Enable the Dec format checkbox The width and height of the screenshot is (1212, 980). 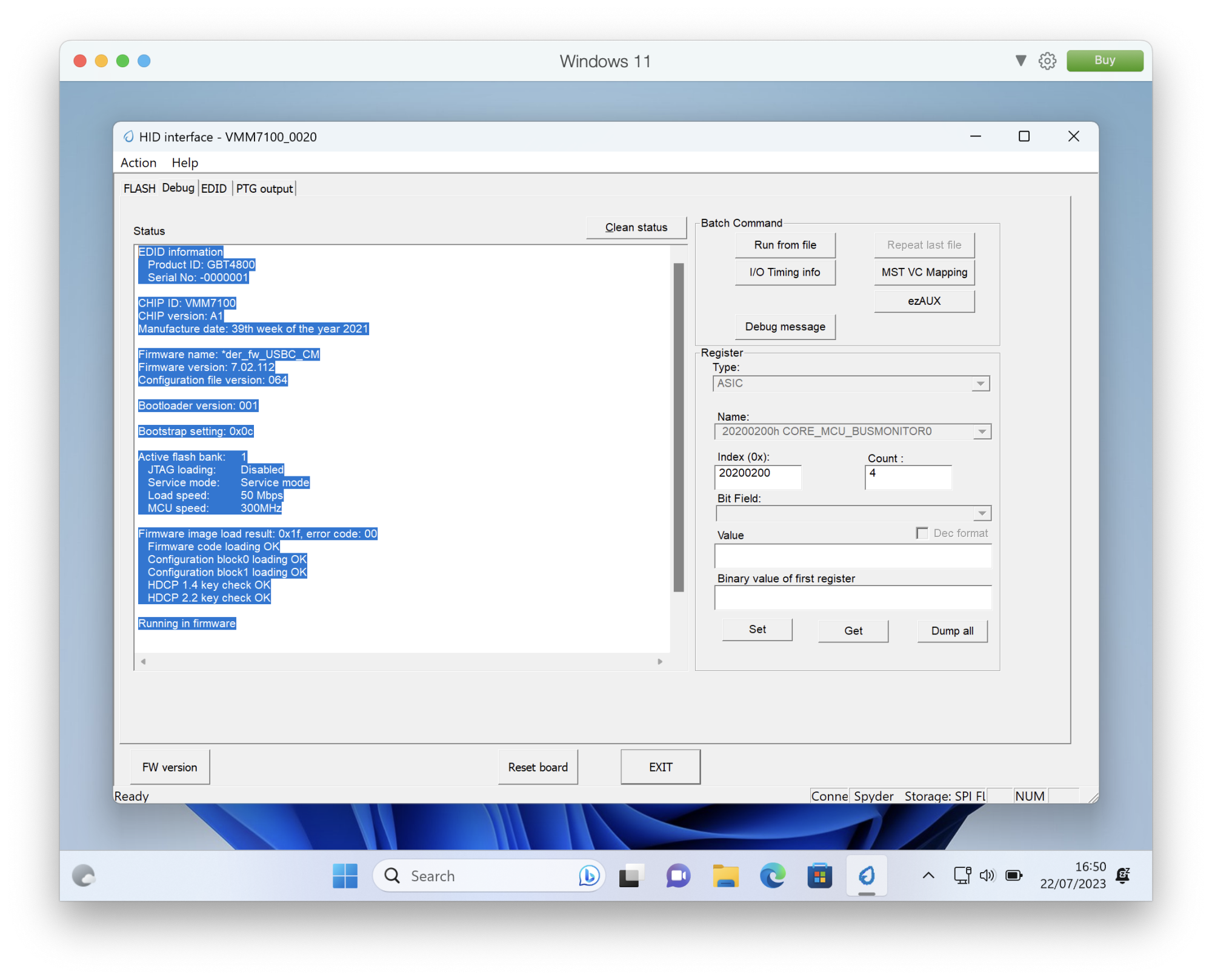click(922, 533)
